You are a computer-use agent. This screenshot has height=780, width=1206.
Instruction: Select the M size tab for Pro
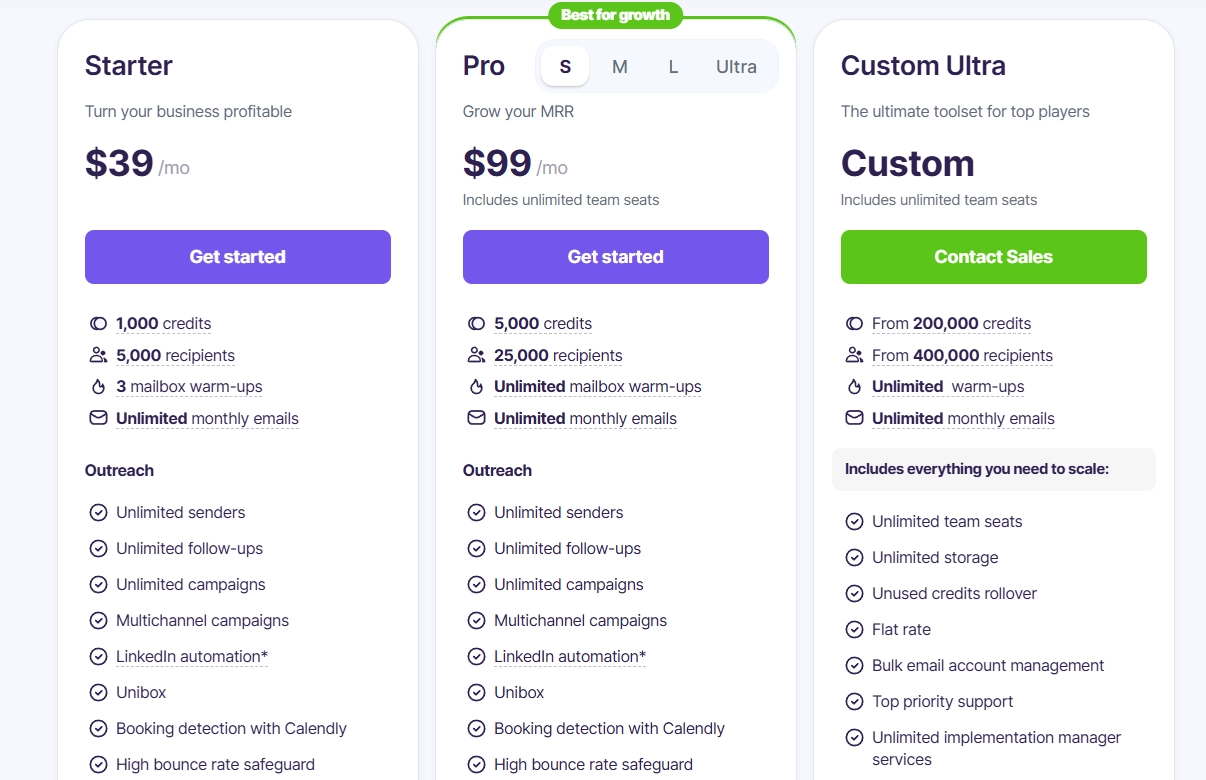click(x=619, y=67)
